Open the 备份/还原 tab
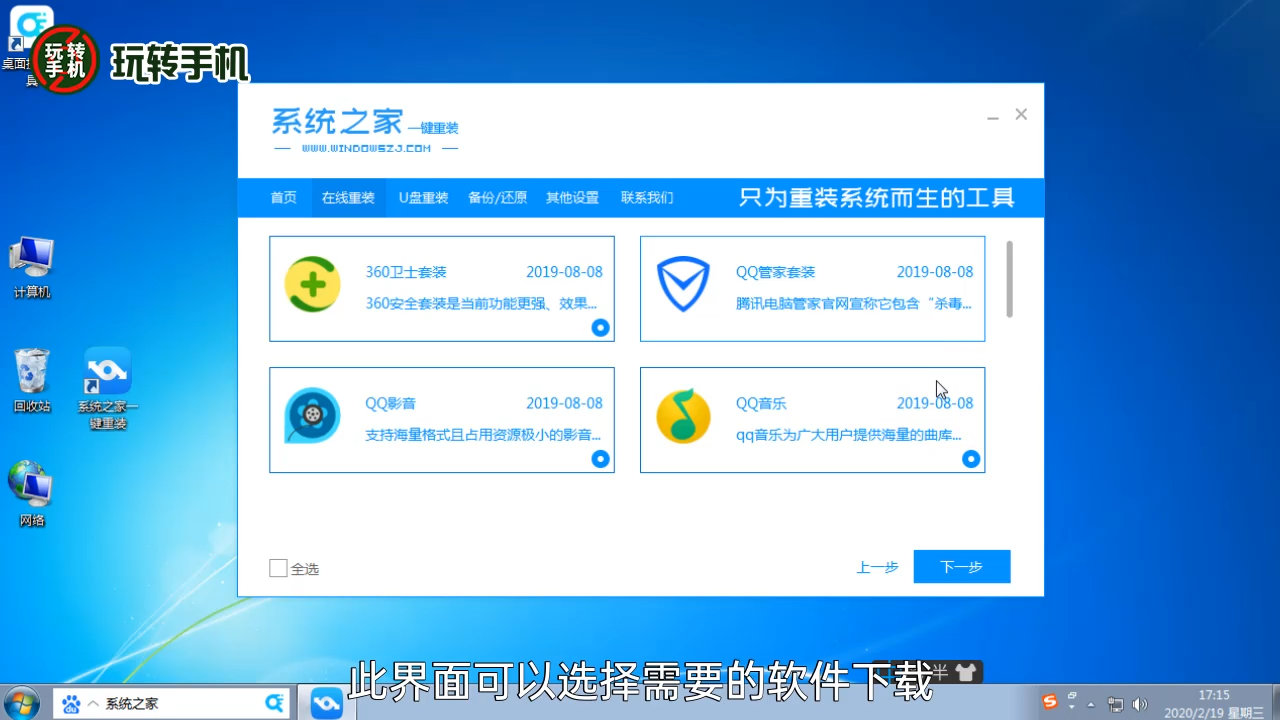The height and width of the screenshot is (720, 1280). pos(497,198)
